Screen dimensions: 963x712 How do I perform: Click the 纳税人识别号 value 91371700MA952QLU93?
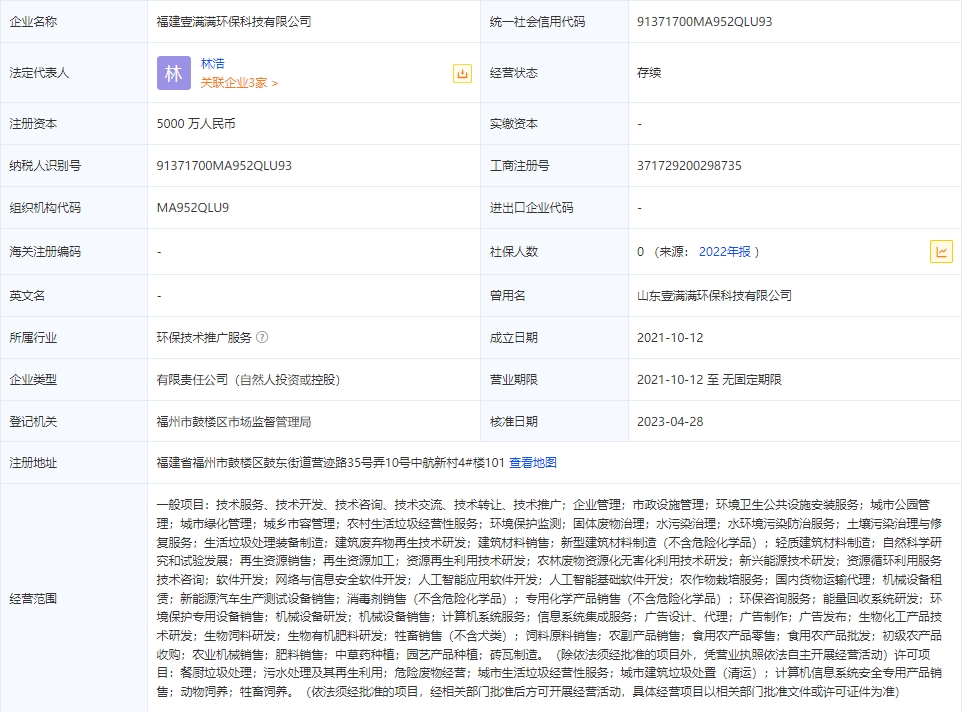pyautogui.click(x=224, y=166)
